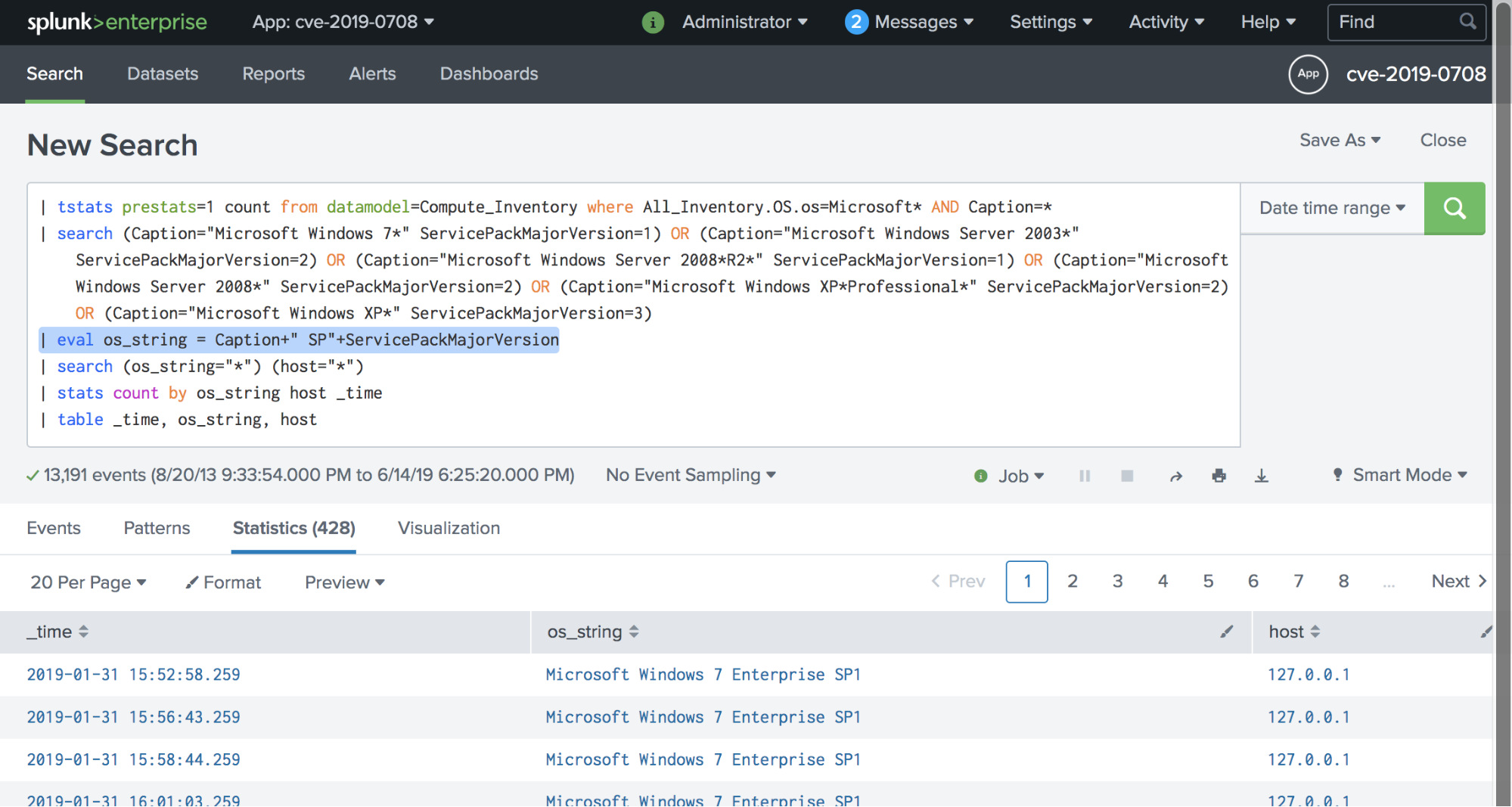Open the Date time range picker

click(1332, 208)
